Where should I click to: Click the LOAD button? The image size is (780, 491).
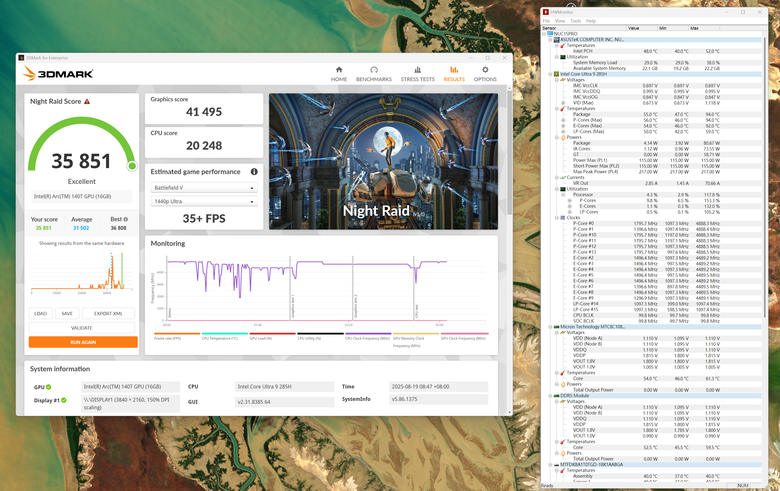click(40, 313)
